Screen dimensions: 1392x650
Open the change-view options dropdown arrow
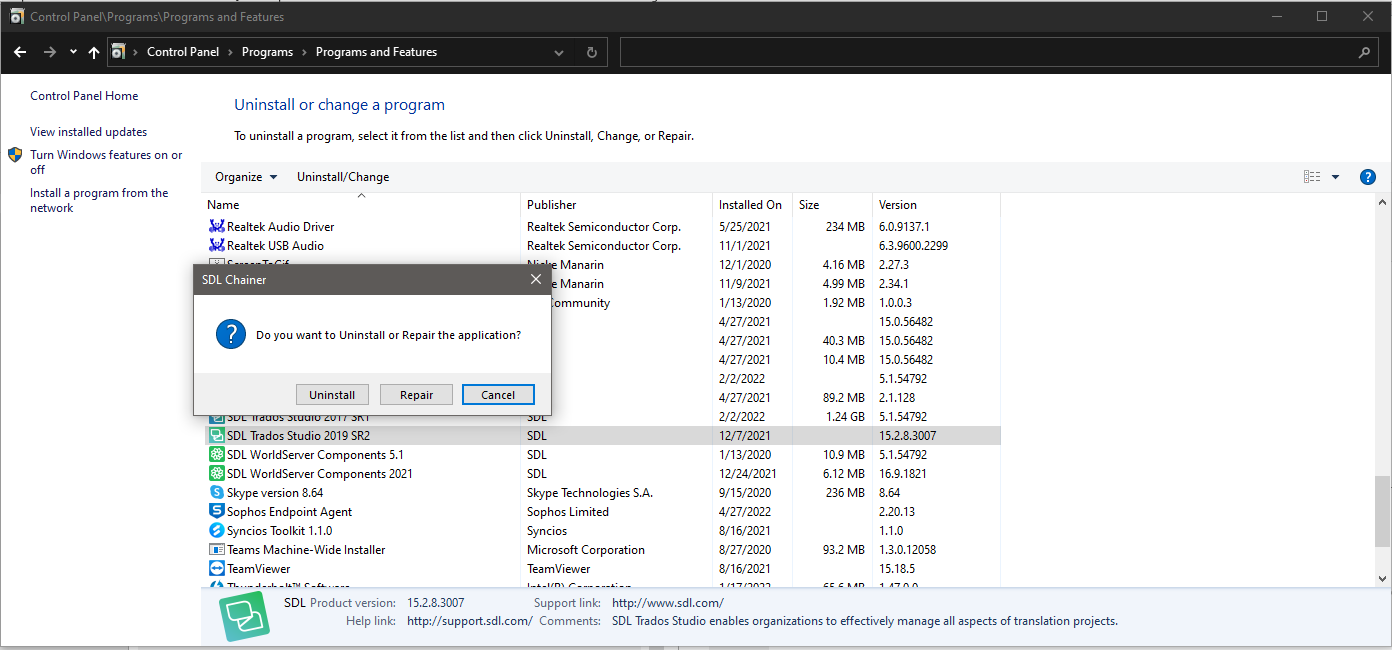pyautogui.click(x=1336, y=176)
